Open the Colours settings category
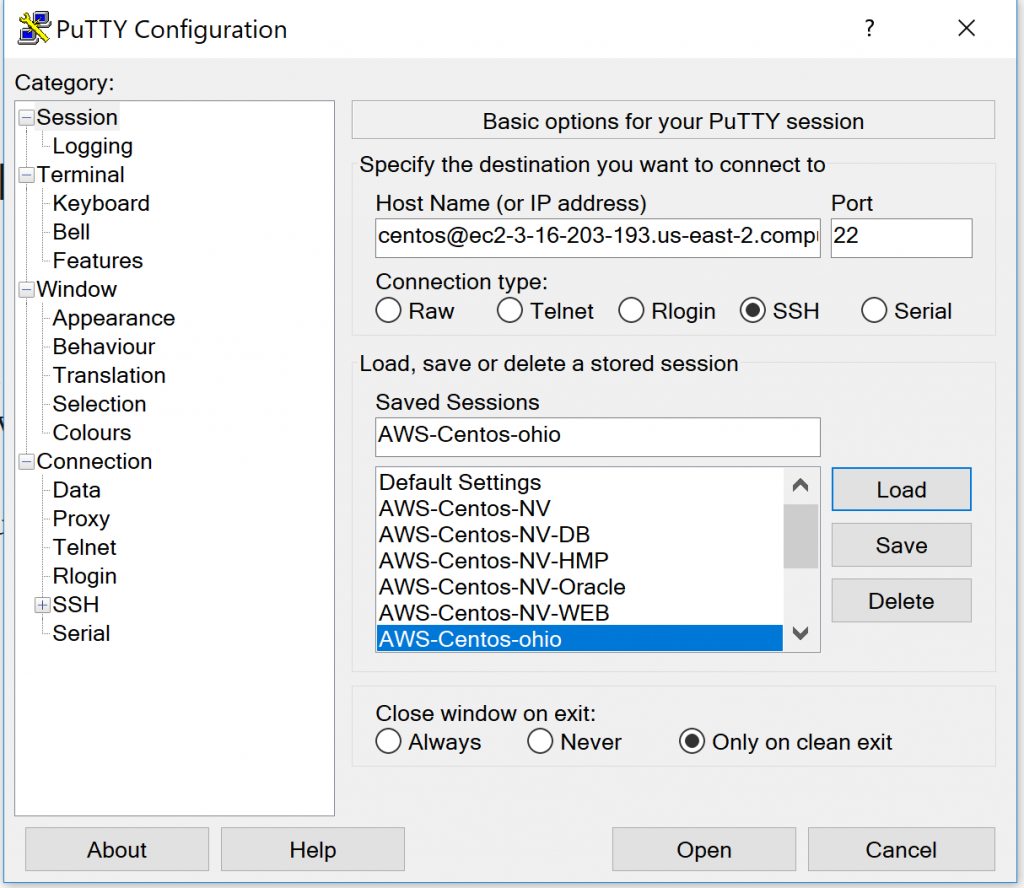 (x=92, y=433)
